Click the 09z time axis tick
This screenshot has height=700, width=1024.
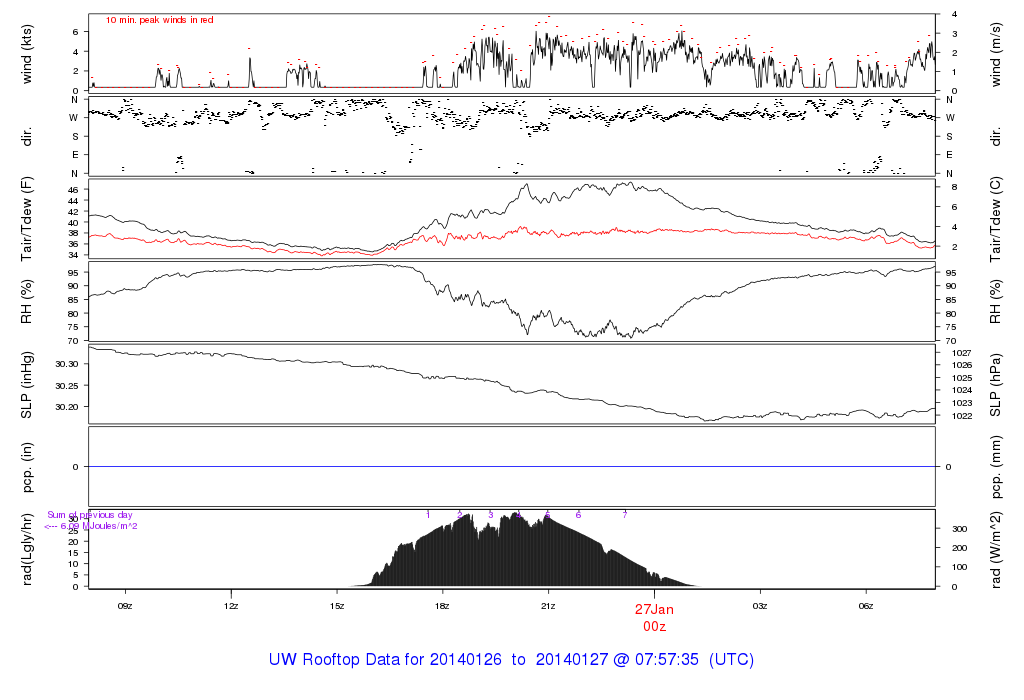125,606
